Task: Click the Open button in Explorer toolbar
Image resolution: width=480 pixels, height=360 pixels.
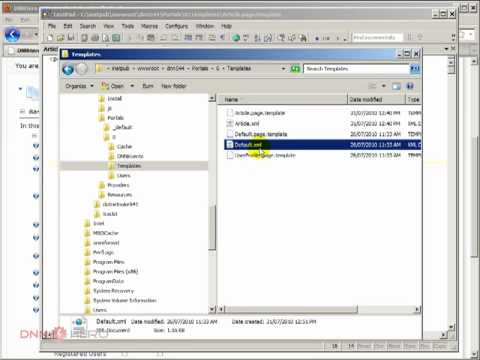Action: tap(113, 86)
